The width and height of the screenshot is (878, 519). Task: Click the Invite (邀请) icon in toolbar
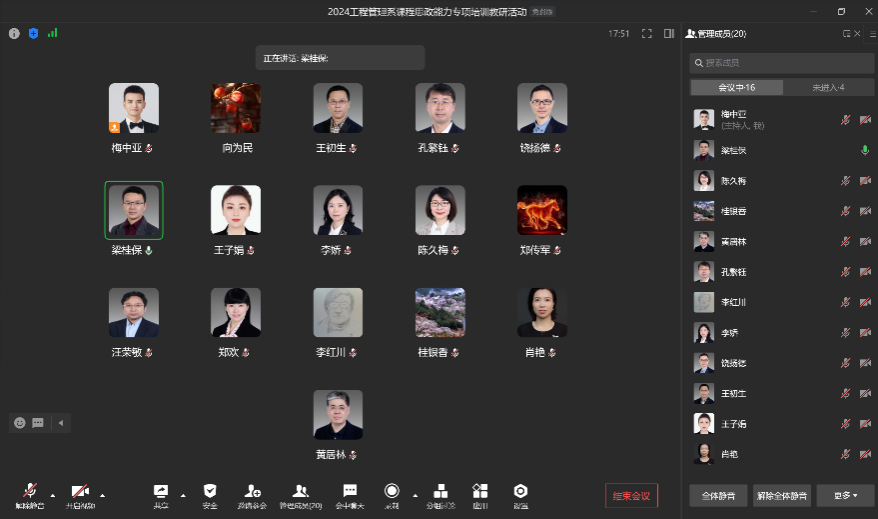[x=250, y=491]
